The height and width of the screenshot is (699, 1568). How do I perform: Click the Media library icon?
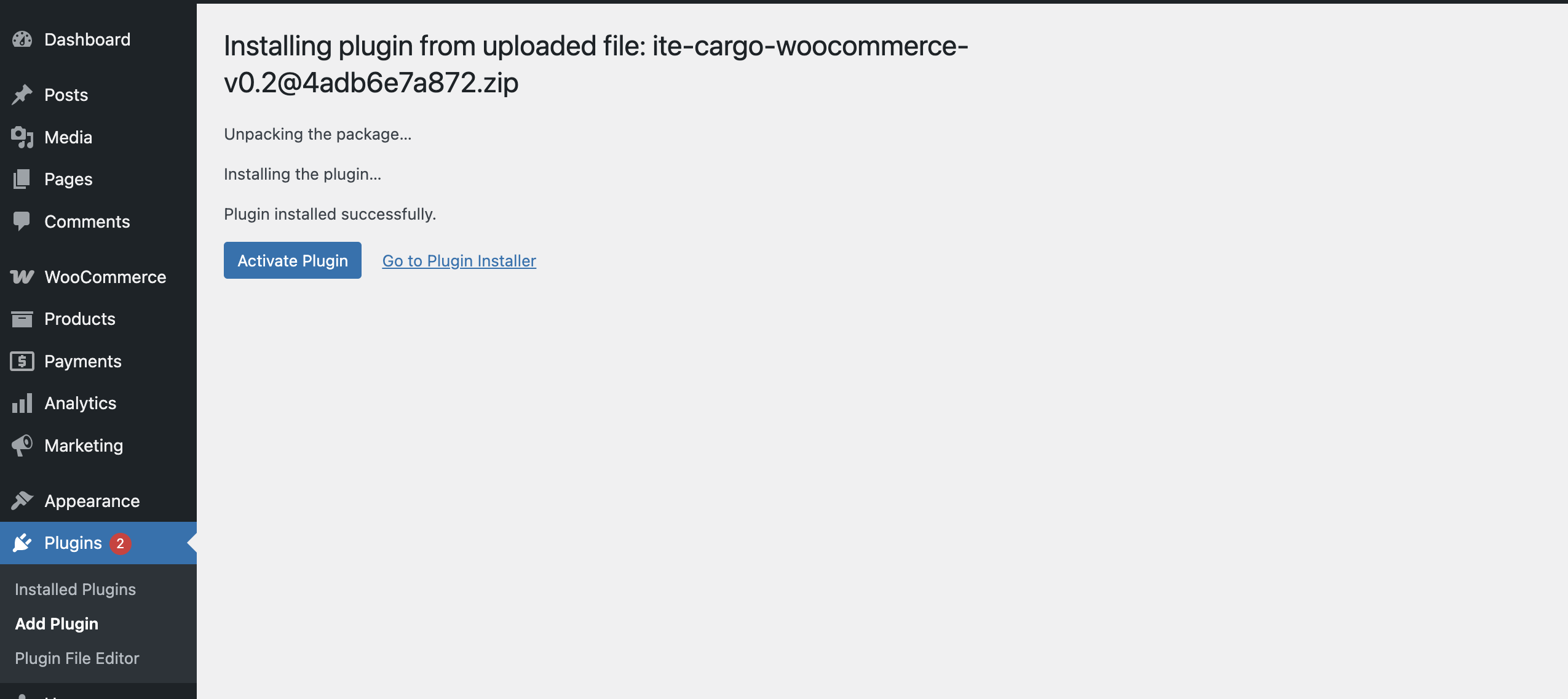click(22, 137)
